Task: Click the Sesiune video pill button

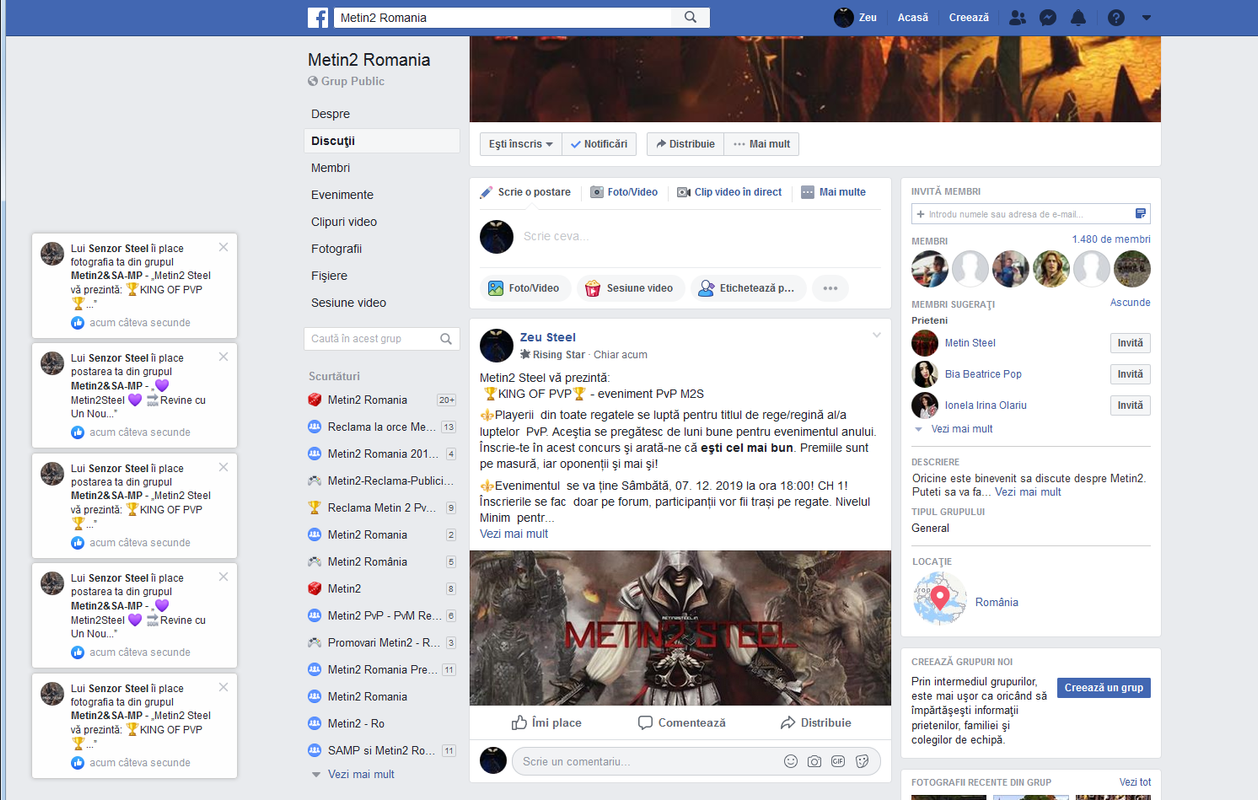Action: (x=630, y=288)
